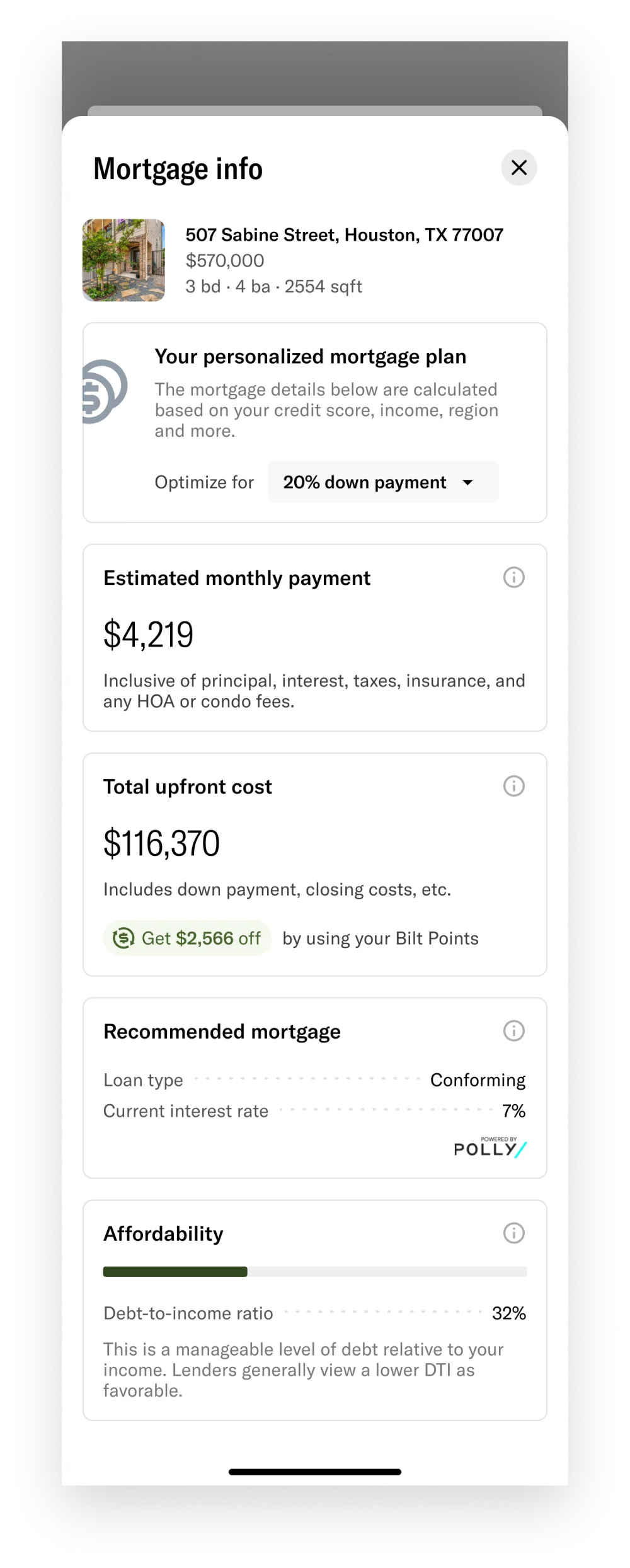Click the dollar coin mortgage plan icon

pyautogui.click(x=104, y=391)
